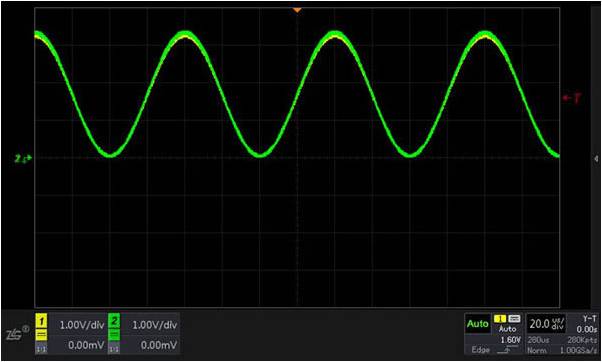Click the white trigger coupling icon
Screen dimensions: 602x362
click(514, 319)
